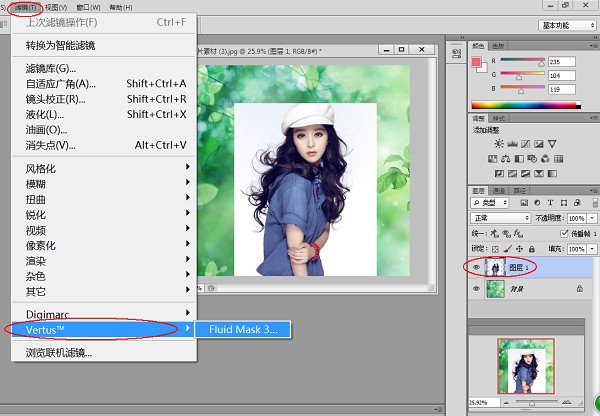
Task: Add a Channel Mixer adjustment layer
Action: [545, 159]
